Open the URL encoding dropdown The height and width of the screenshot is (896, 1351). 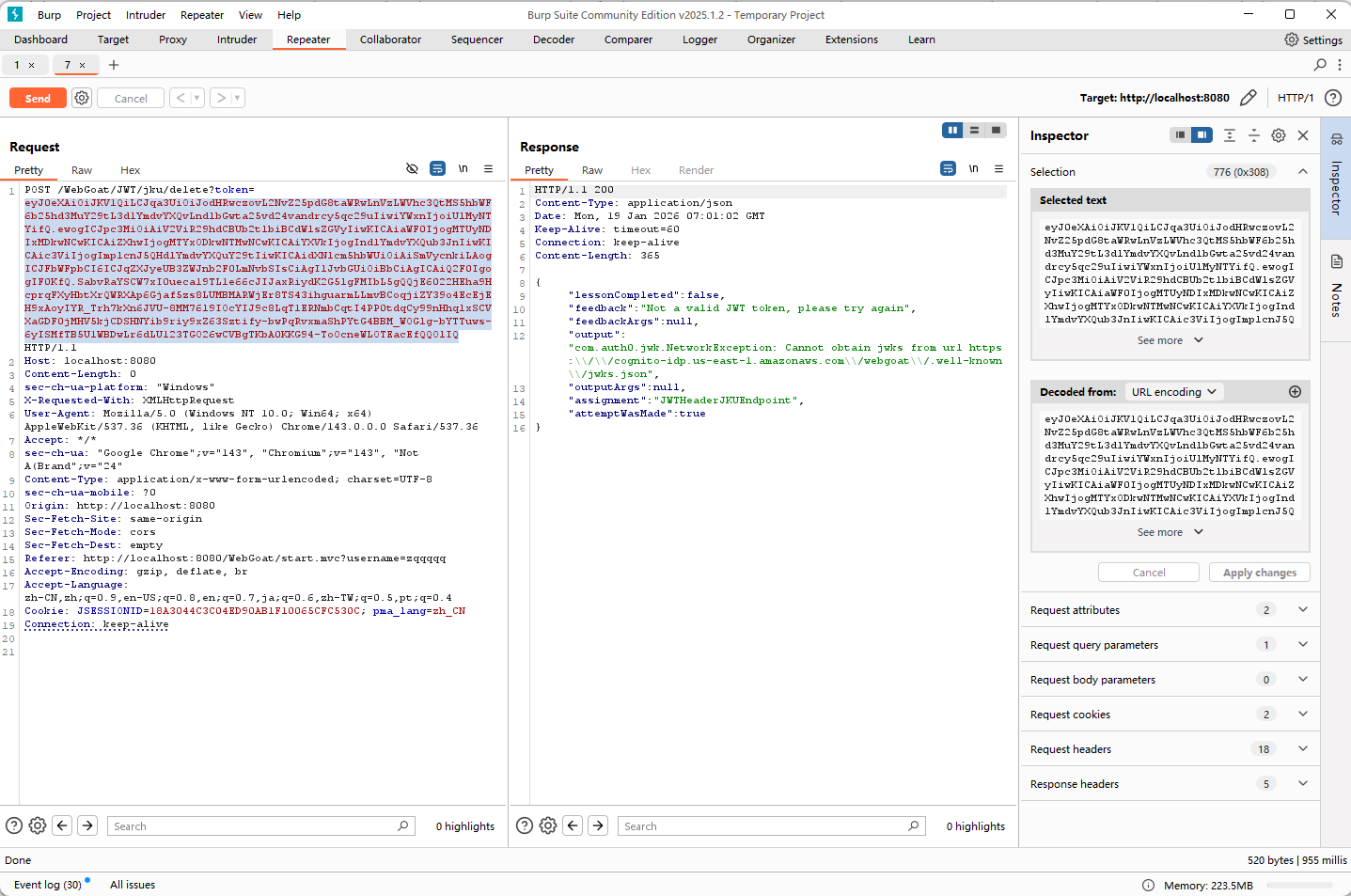(x=1173, y=392)
